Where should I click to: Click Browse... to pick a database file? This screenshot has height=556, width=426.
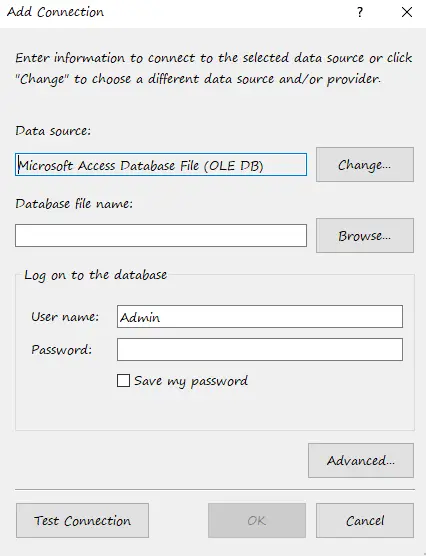365,235
